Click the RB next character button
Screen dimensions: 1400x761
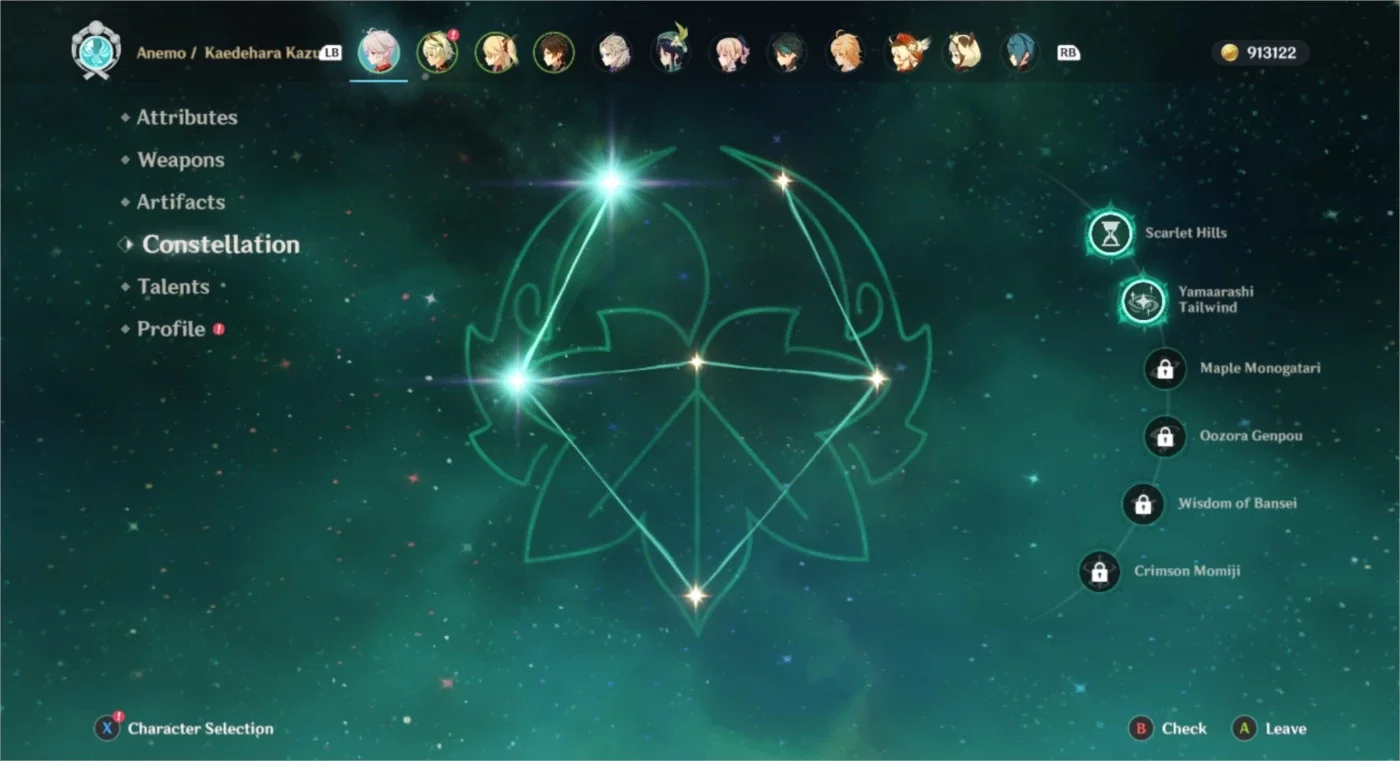click(x=1068, y=53)
